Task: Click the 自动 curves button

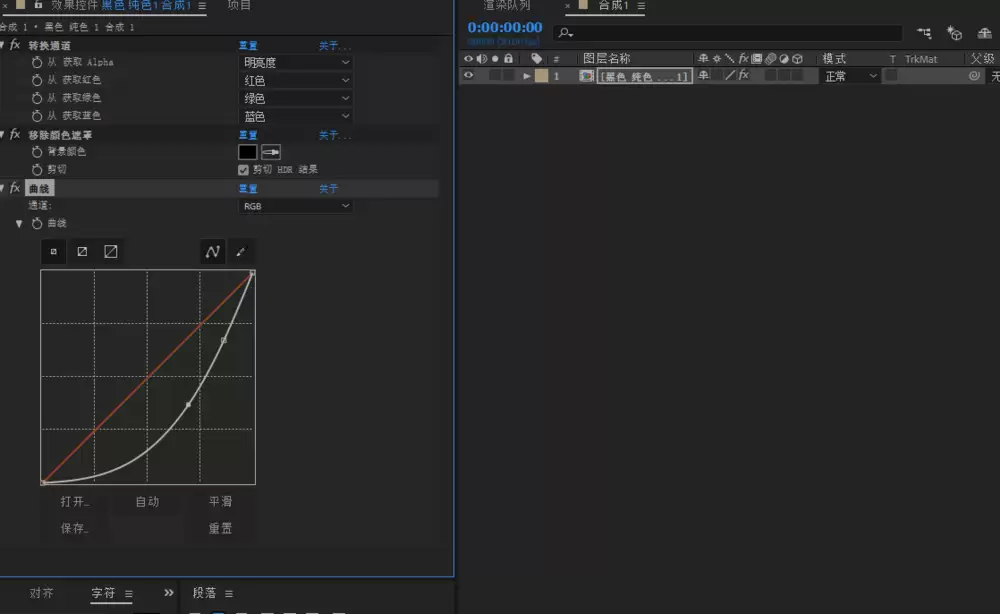Action: [x=147, y=502]
